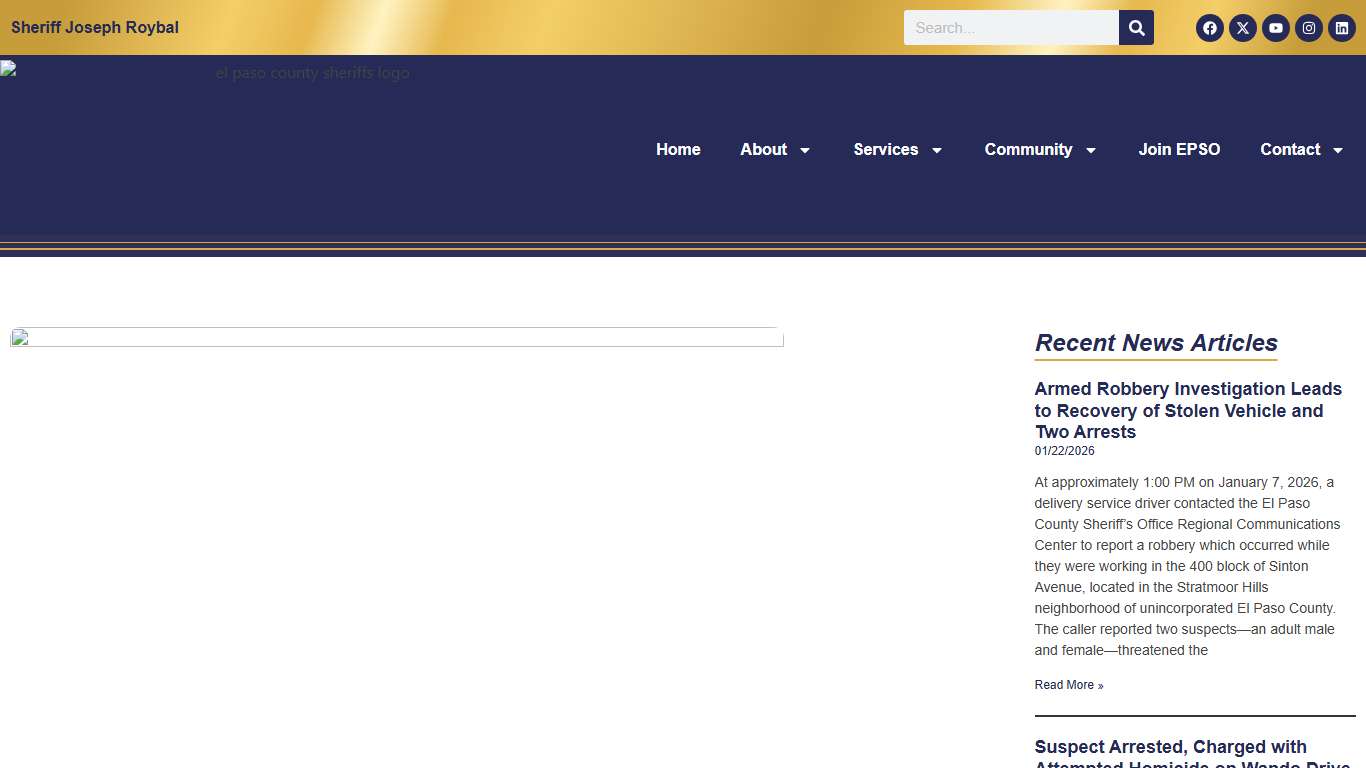Screen dimensions: 1366x768
Task: Open the Instagram social icon
Action: point(1308,28)
